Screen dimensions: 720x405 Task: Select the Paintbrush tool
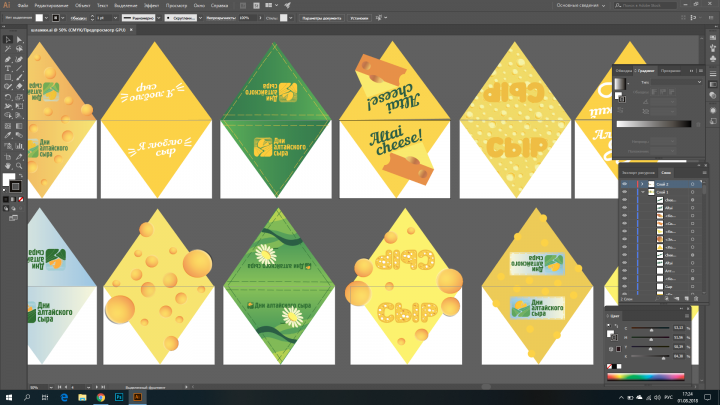click(19, 78)
